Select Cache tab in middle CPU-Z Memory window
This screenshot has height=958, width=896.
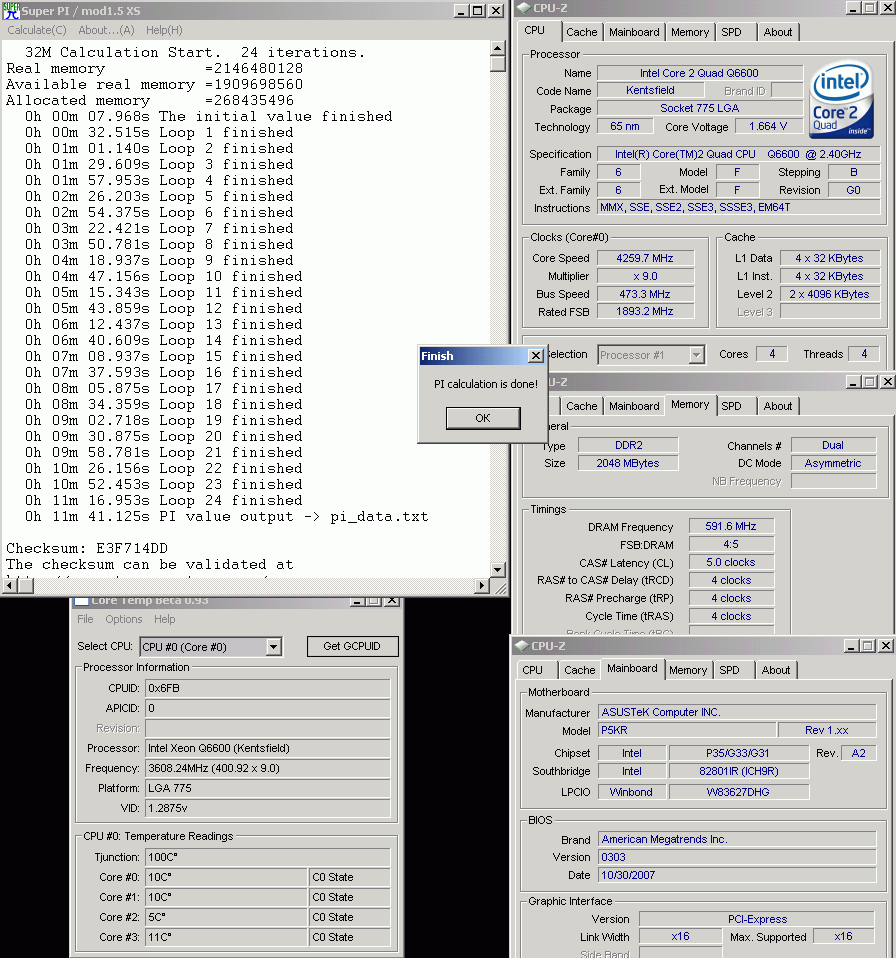pyautogui.click(x=581, y=406)
